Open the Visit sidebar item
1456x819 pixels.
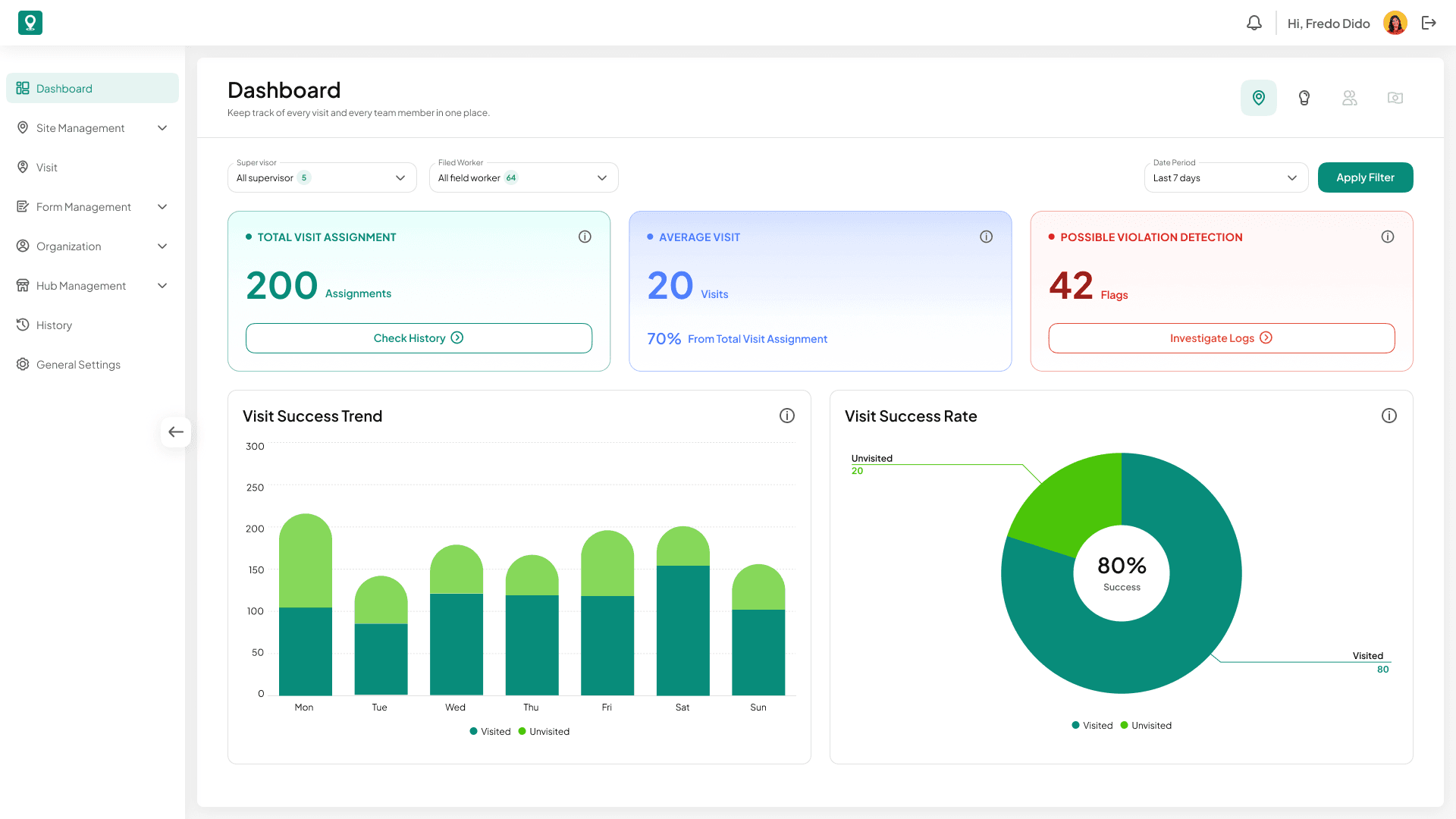pyautogui.click(x=93, y=167)
